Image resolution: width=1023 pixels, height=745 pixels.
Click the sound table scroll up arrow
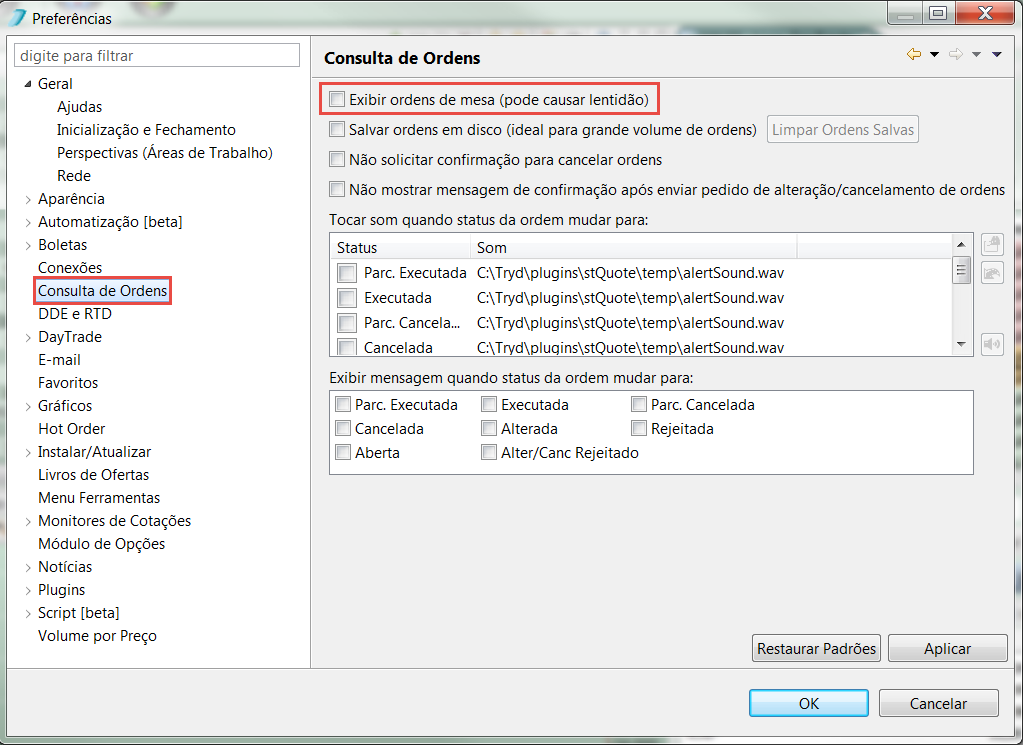tap(960, 245)
